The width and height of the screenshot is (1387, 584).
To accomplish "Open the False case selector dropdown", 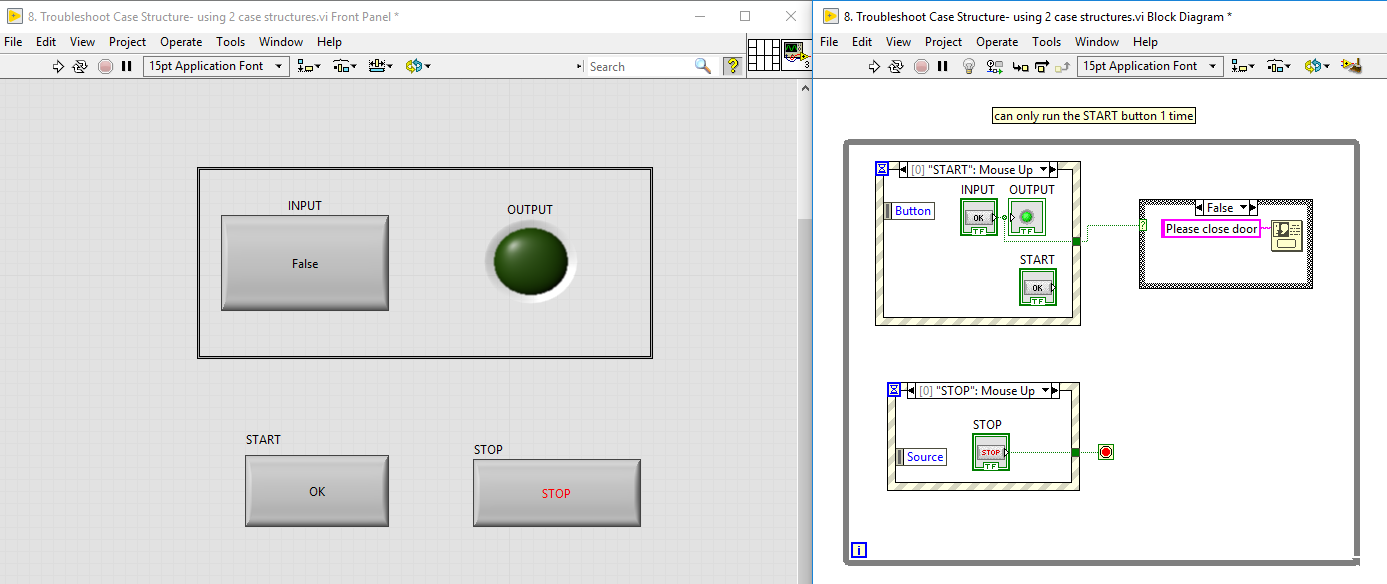I will (1247, 208).
